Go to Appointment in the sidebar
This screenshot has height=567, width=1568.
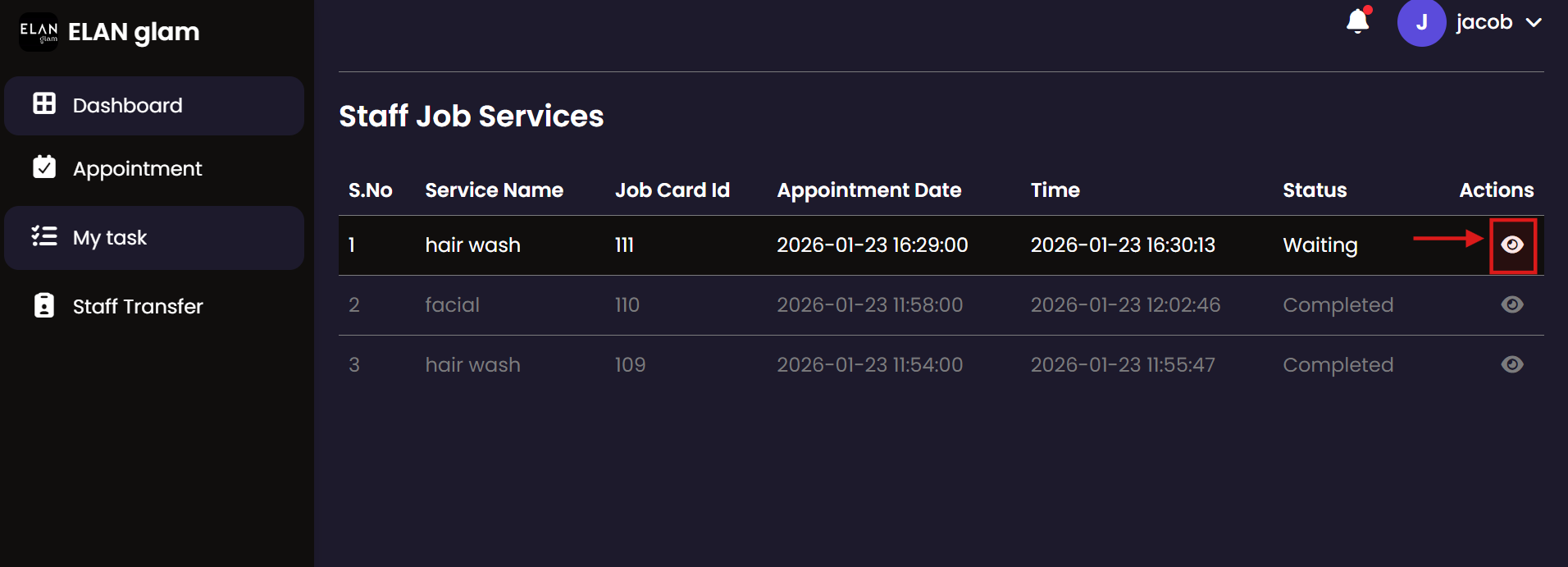[x=137, y=169]
